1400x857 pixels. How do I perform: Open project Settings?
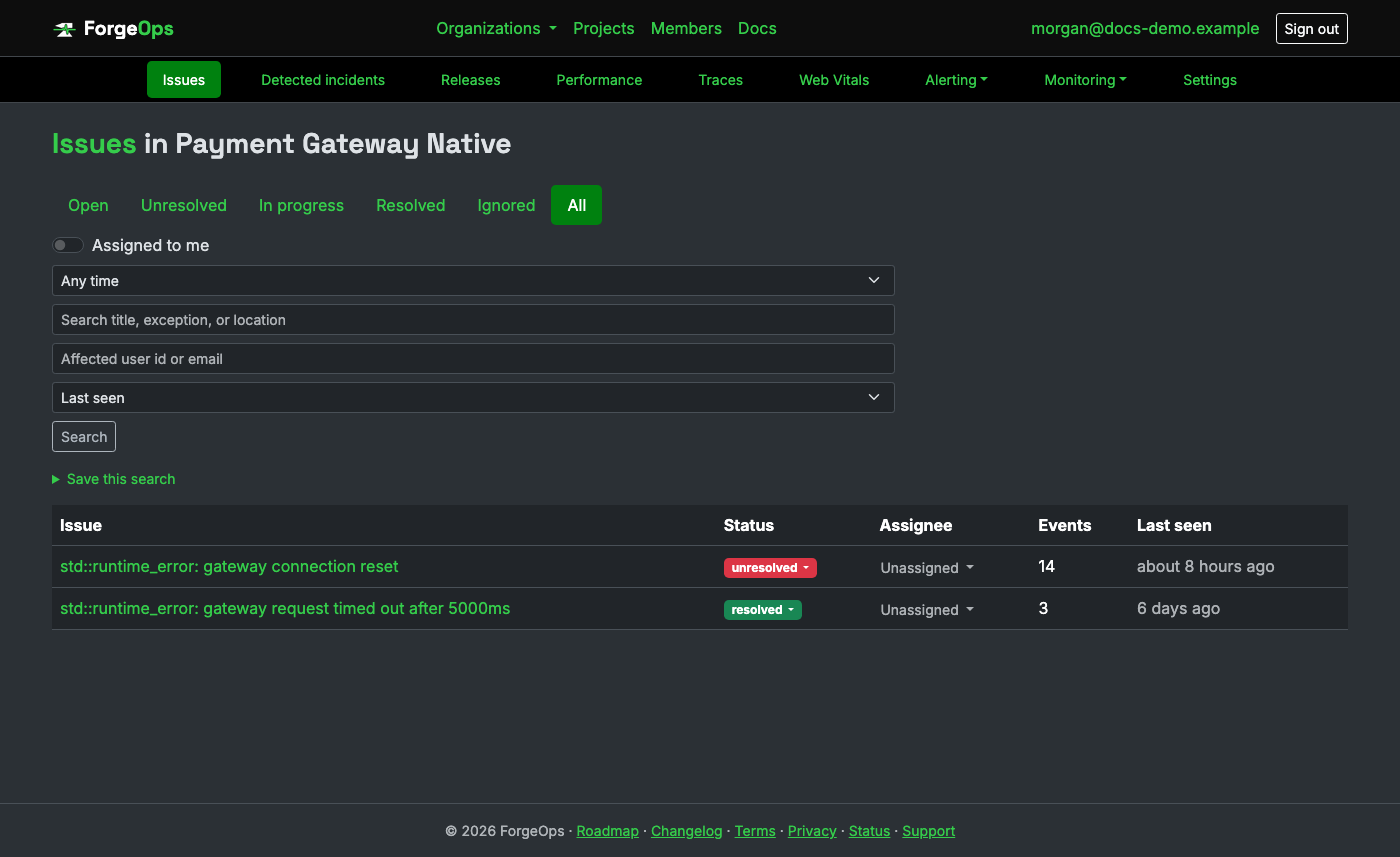tap(1210, 80)
